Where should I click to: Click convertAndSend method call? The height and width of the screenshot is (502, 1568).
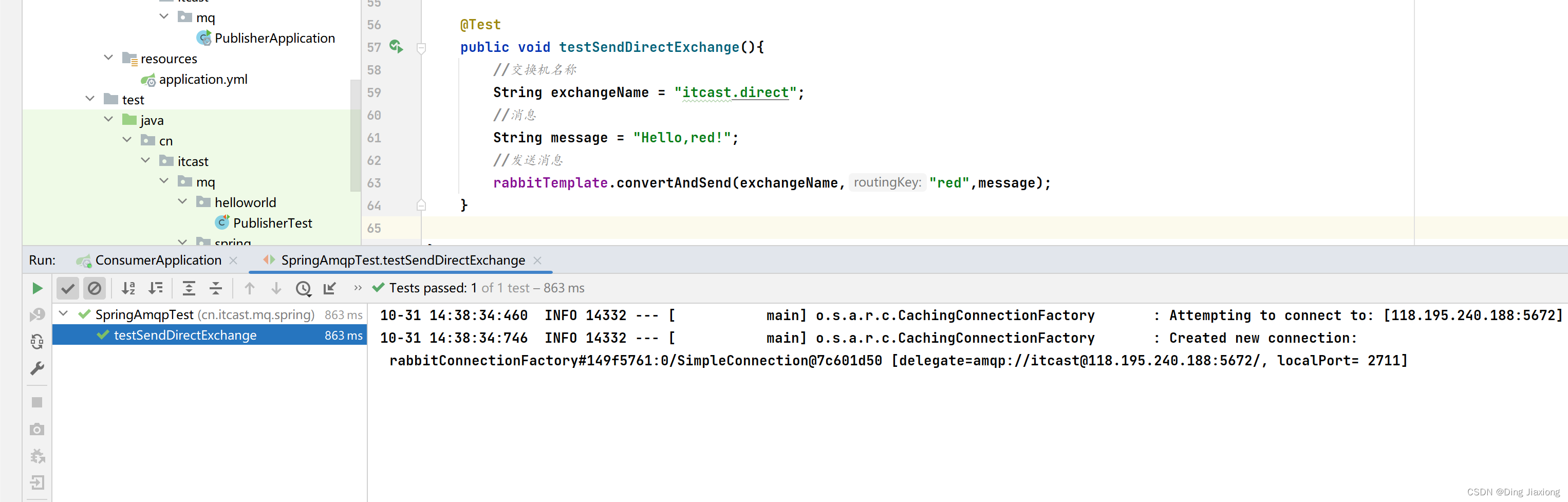coord(673,182)
